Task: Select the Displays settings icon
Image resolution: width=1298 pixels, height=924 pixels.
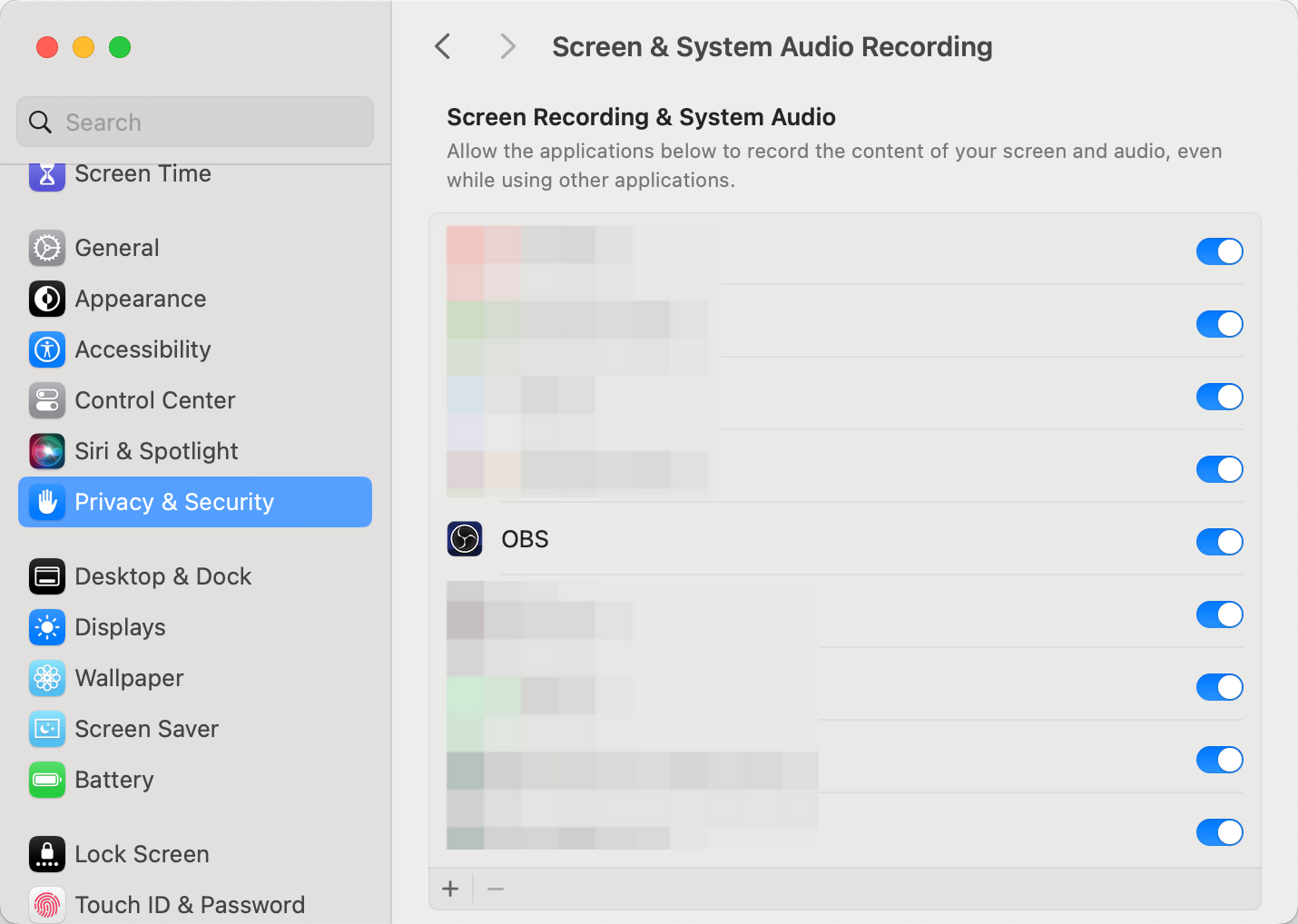Action: 46,627
